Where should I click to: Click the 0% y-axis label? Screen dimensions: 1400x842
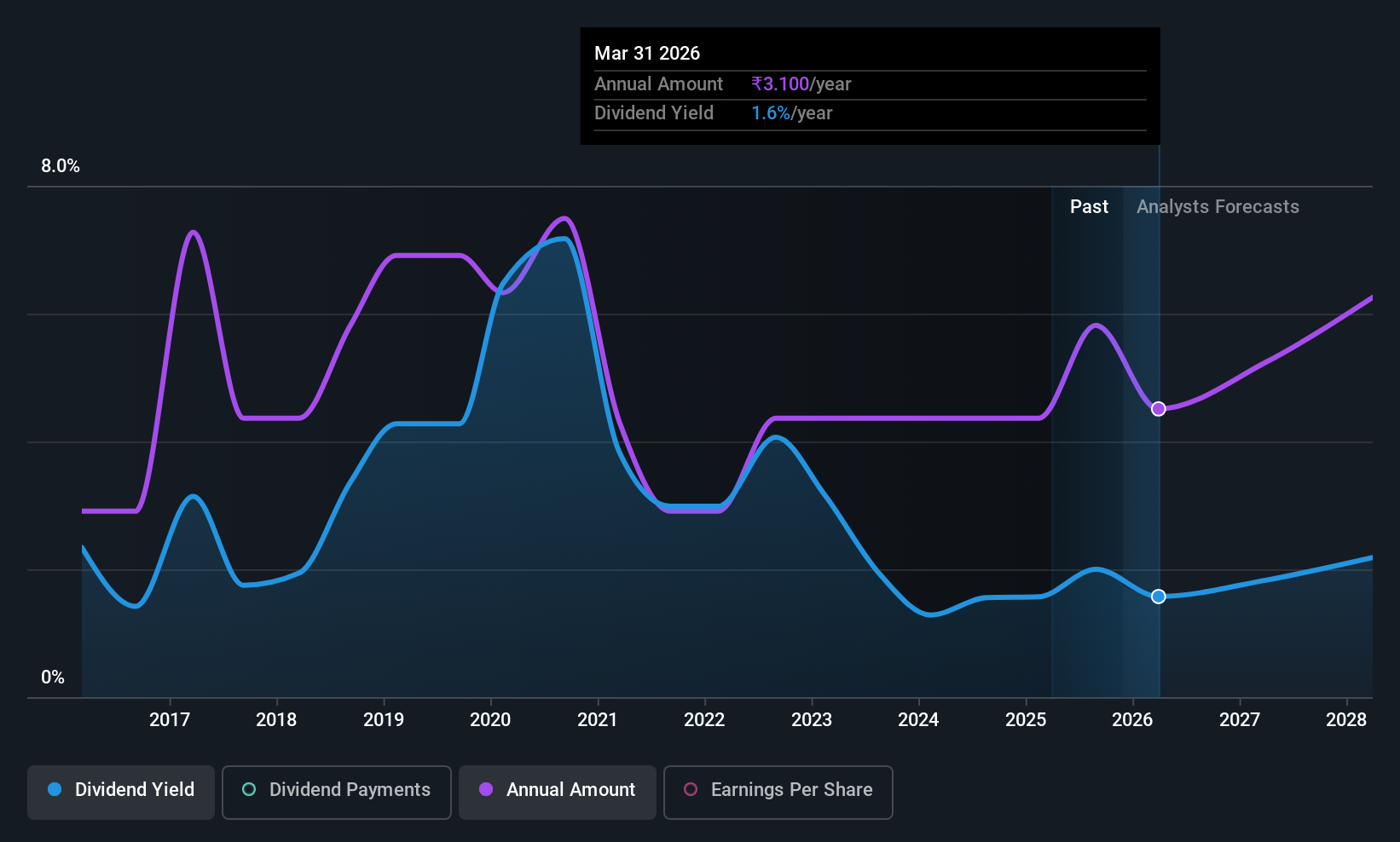(x=53, y=678)
